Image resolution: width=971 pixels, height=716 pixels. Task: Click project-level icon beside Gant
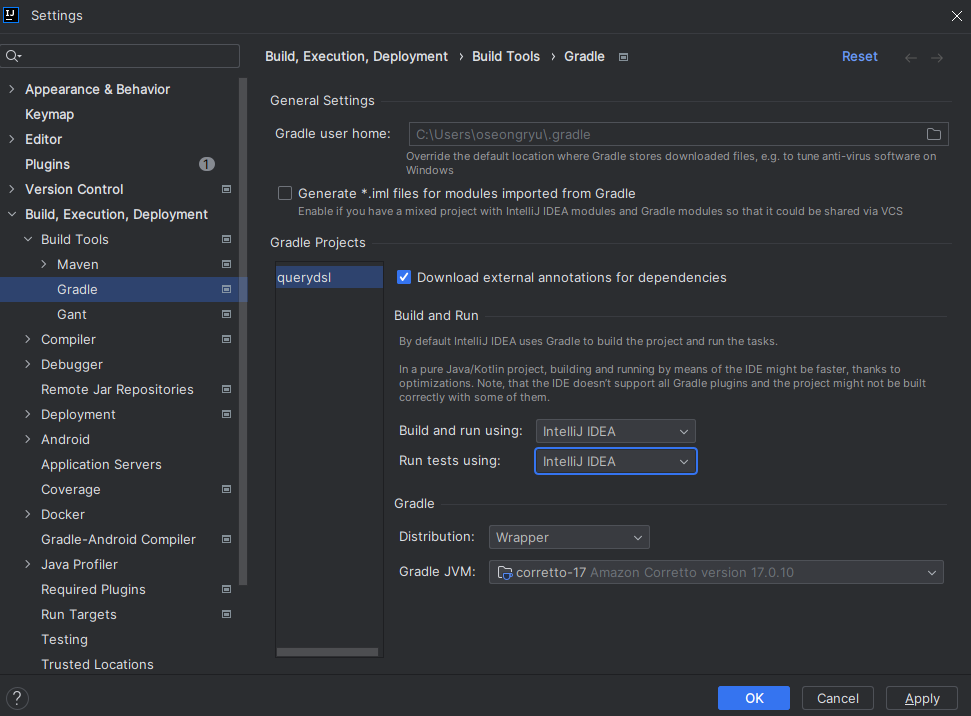coord(227,314)
